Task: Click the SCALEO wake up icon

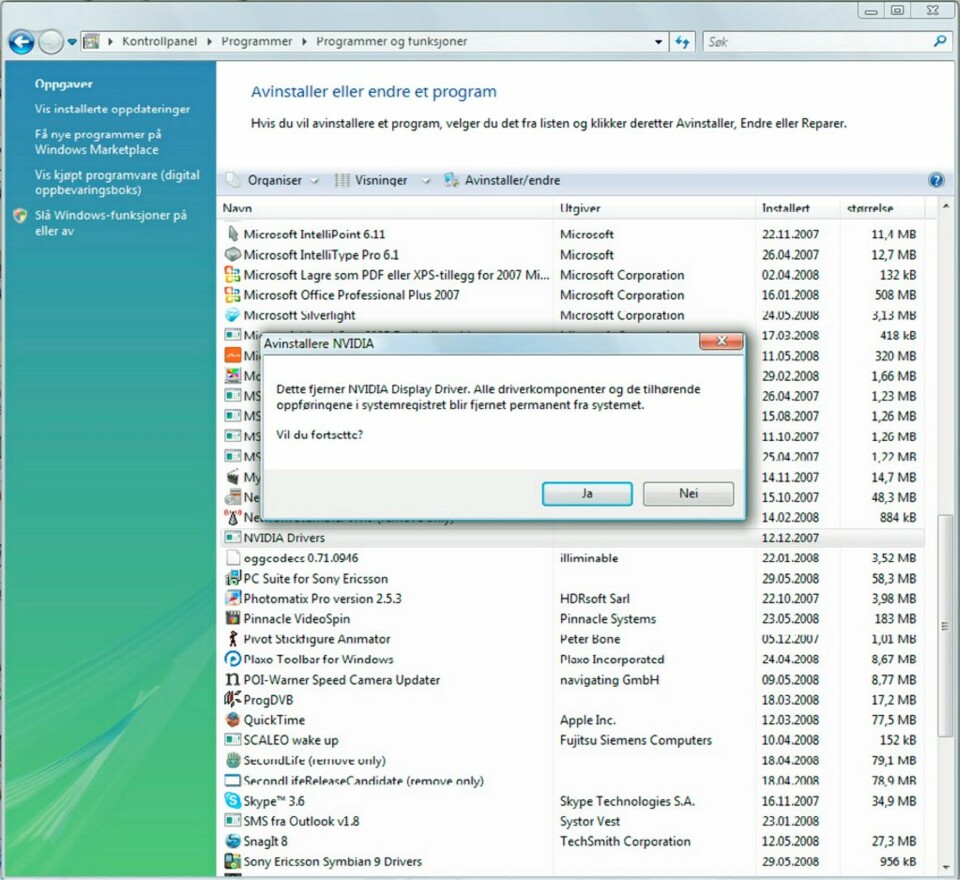Action: [233, 740]
